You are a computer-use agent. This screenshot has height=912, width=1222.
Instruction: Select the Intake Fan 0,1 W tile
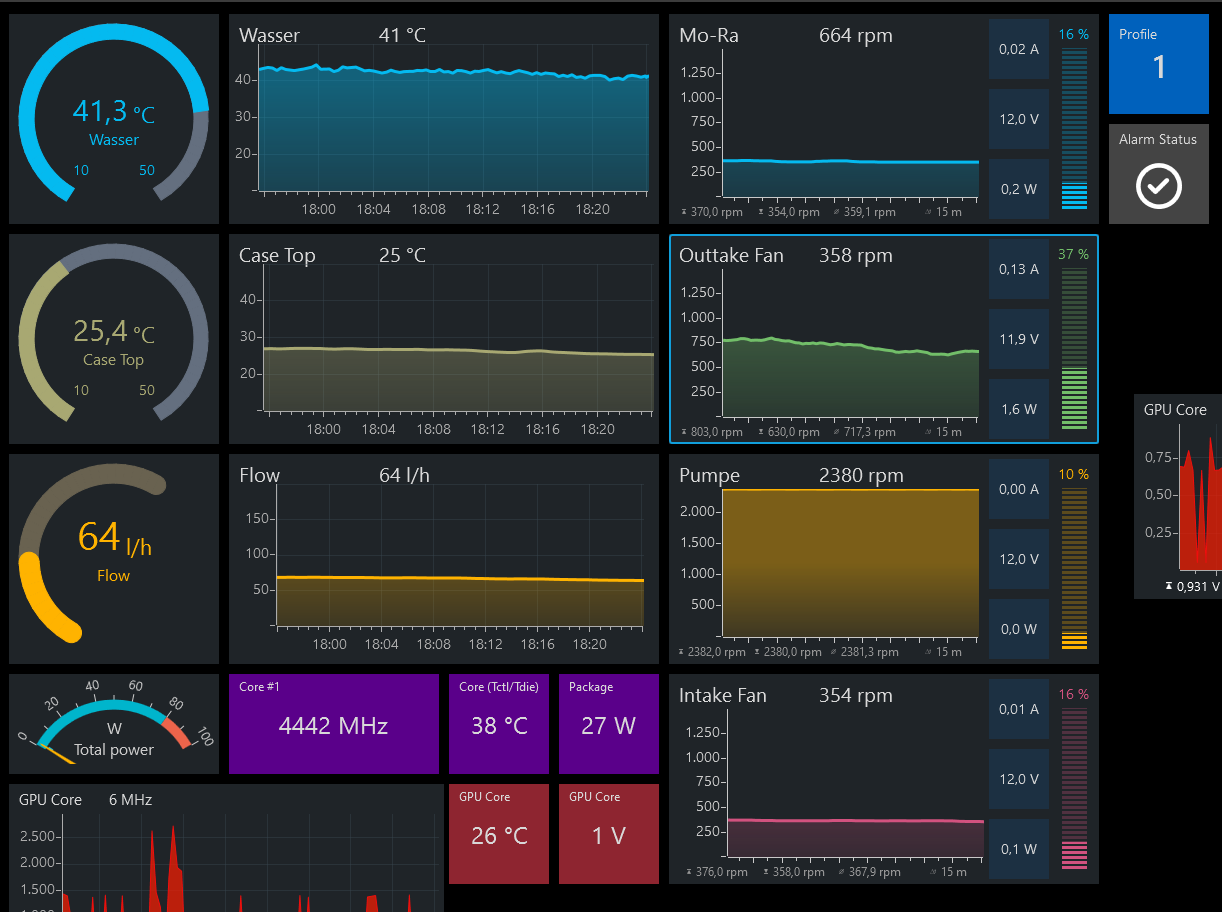[1019, 849]
